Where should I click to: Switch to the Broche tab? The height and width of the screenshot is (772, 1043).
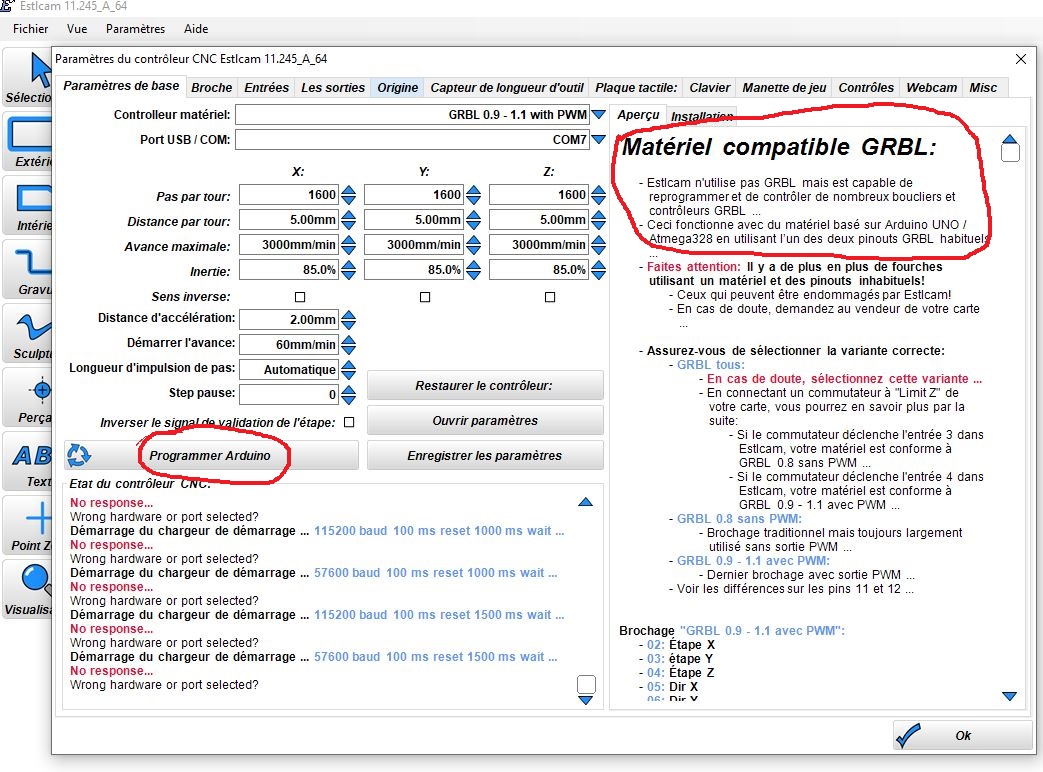(212, 87)
